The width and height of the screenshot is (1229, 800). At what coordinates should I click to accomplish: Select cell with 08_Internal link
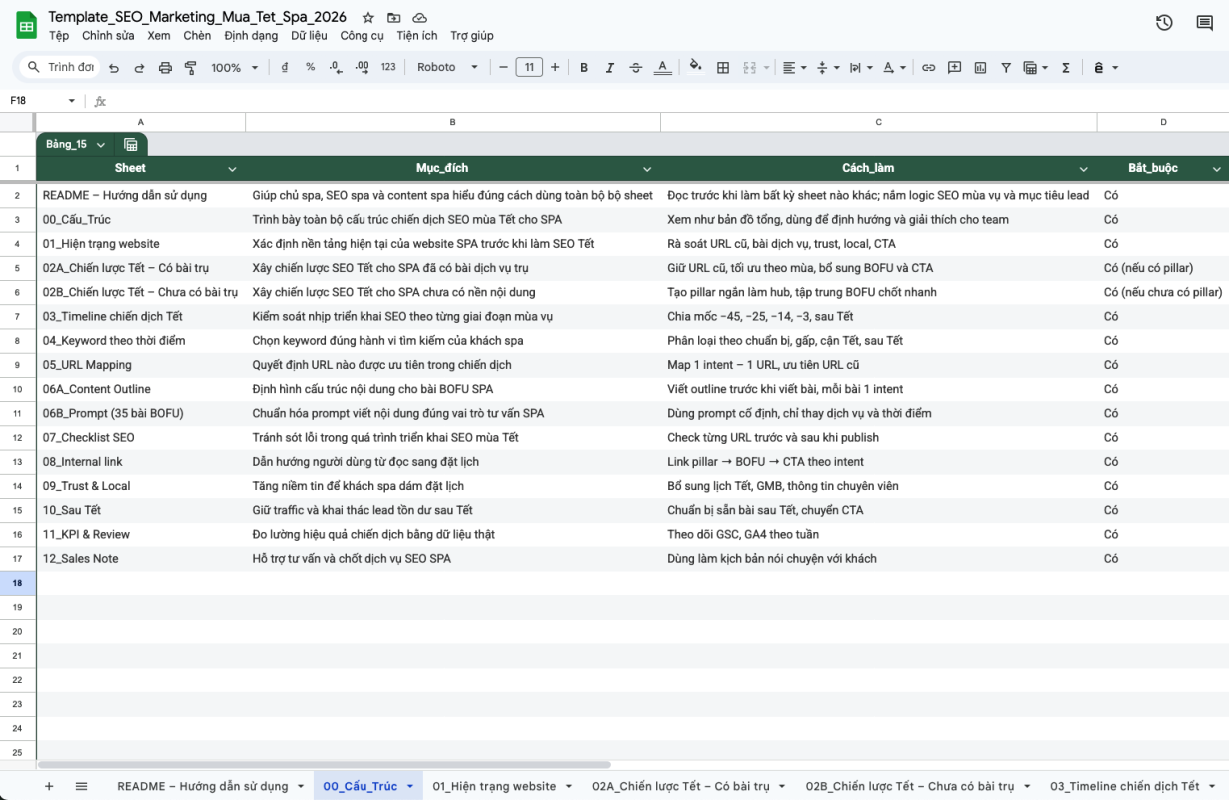coord(141,462)
